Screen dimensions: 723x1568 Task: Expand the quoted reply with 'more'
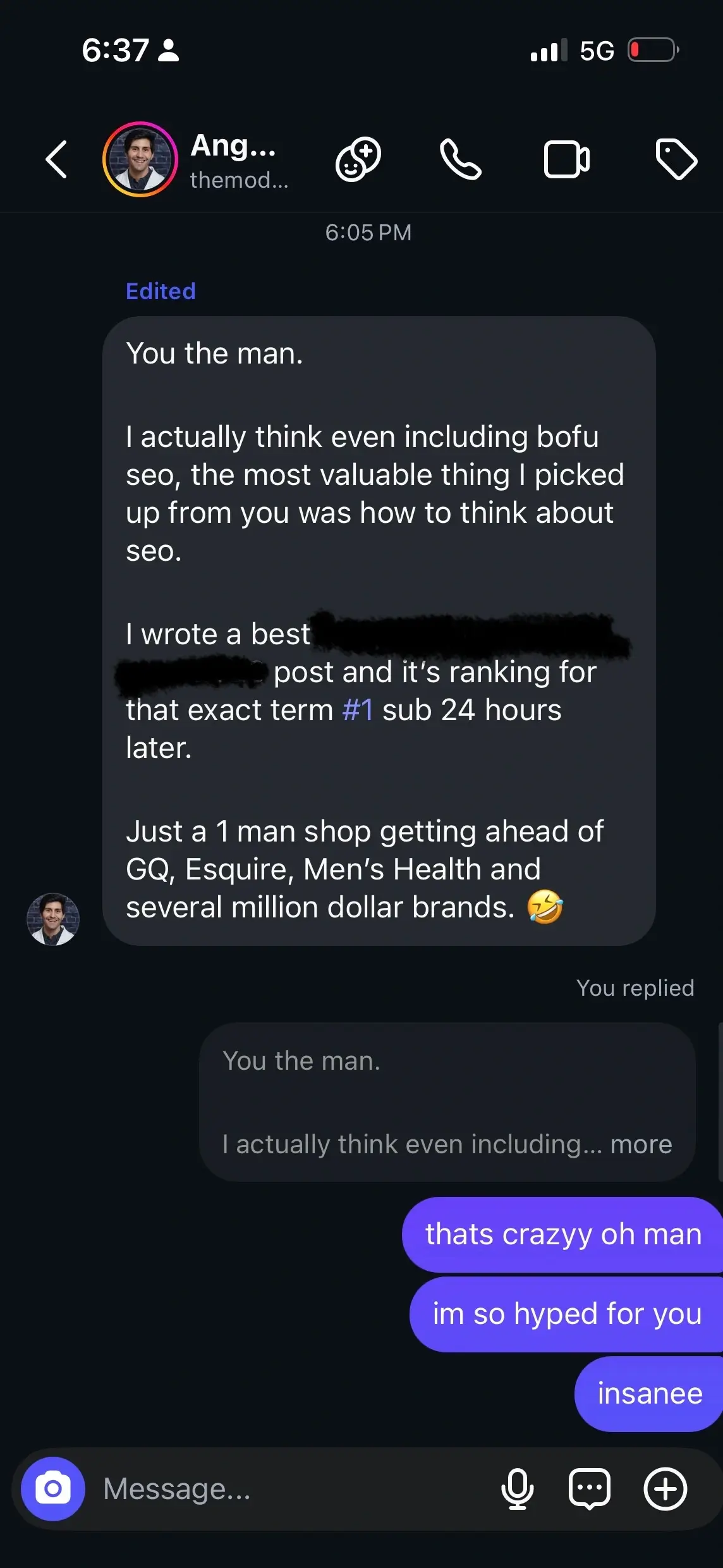640,1144
